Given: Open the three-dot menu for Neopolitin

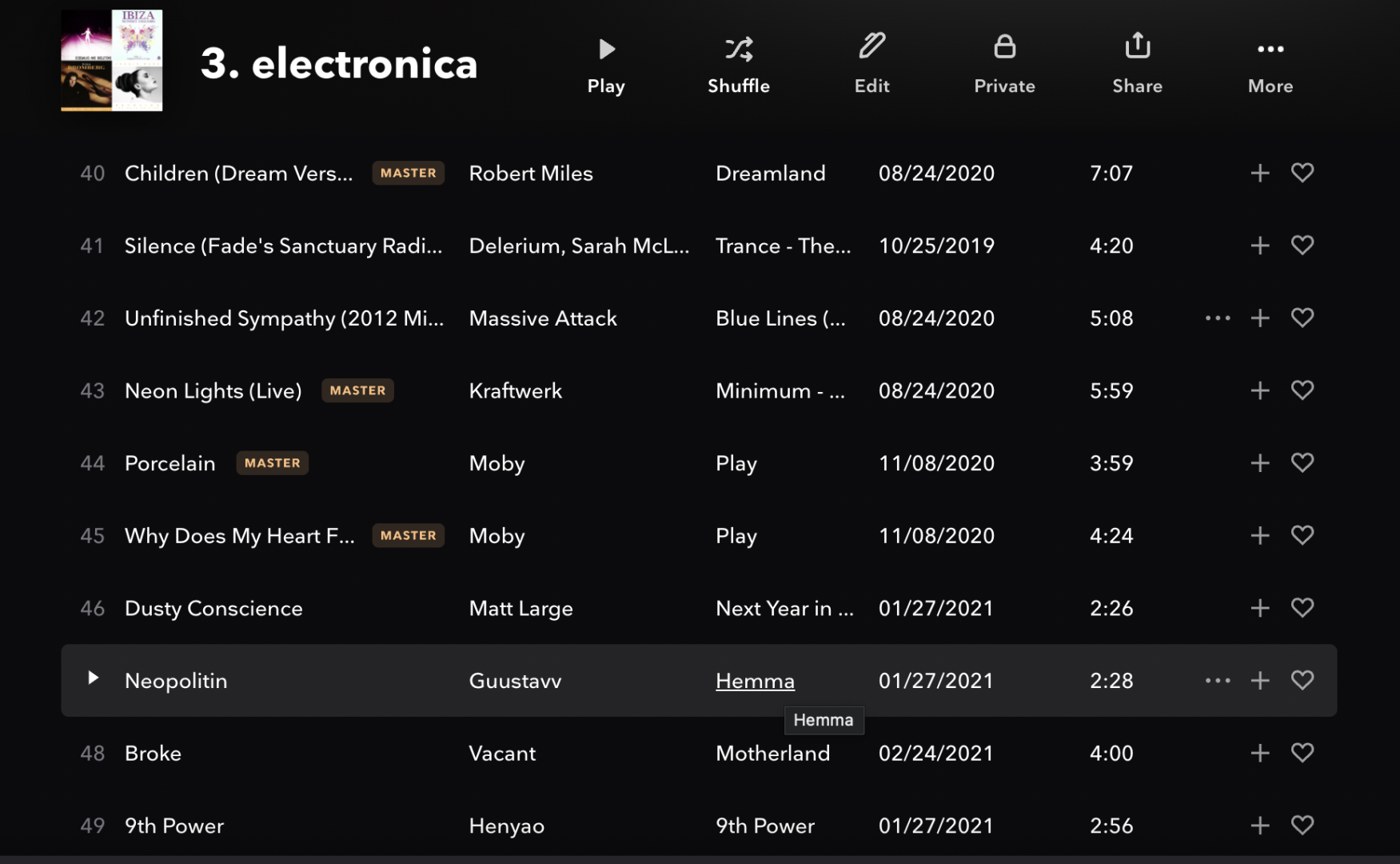Looking at the screenshot, I should (1218, 681).
